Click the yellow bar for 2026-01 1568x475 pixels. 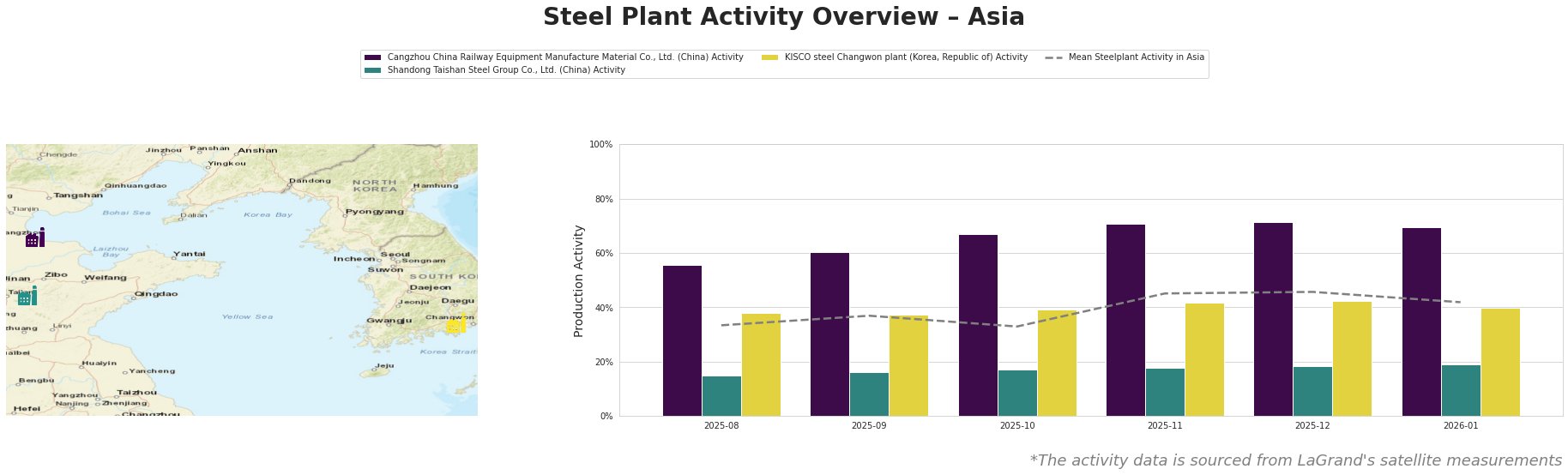tap(1500, 362)
